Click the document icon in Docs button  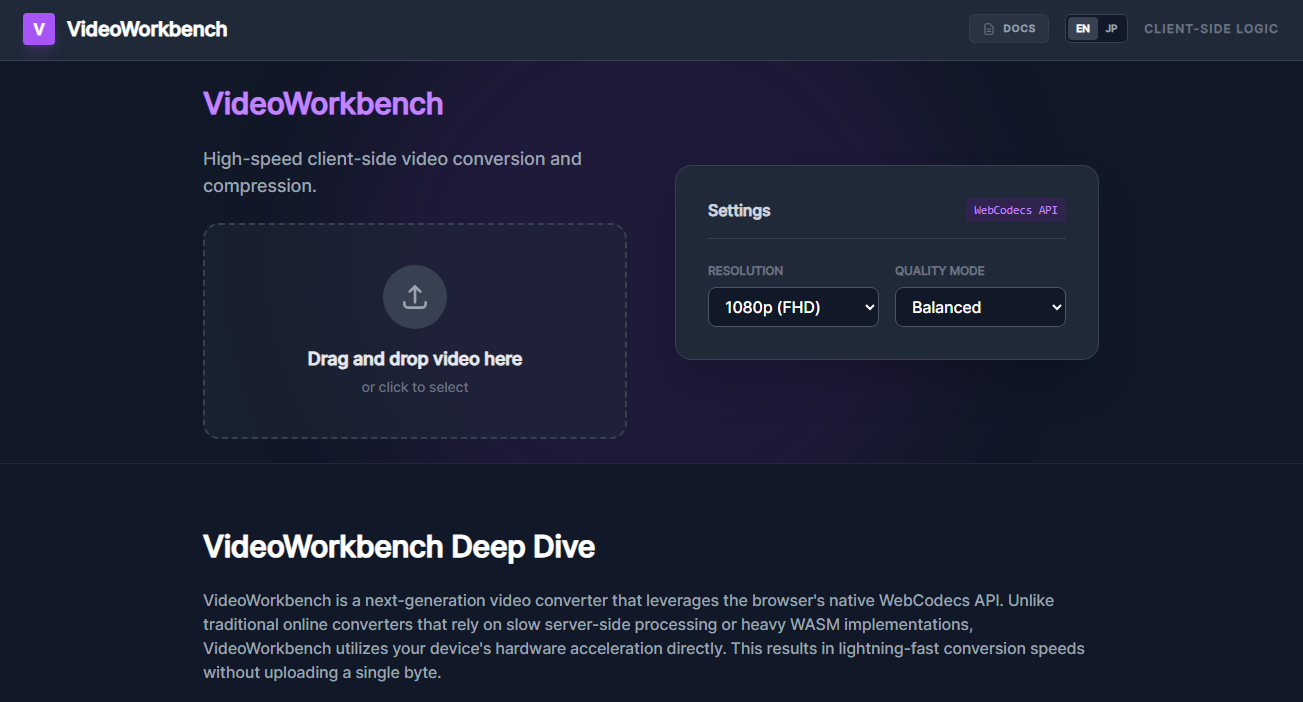click(x=989, y=29)
